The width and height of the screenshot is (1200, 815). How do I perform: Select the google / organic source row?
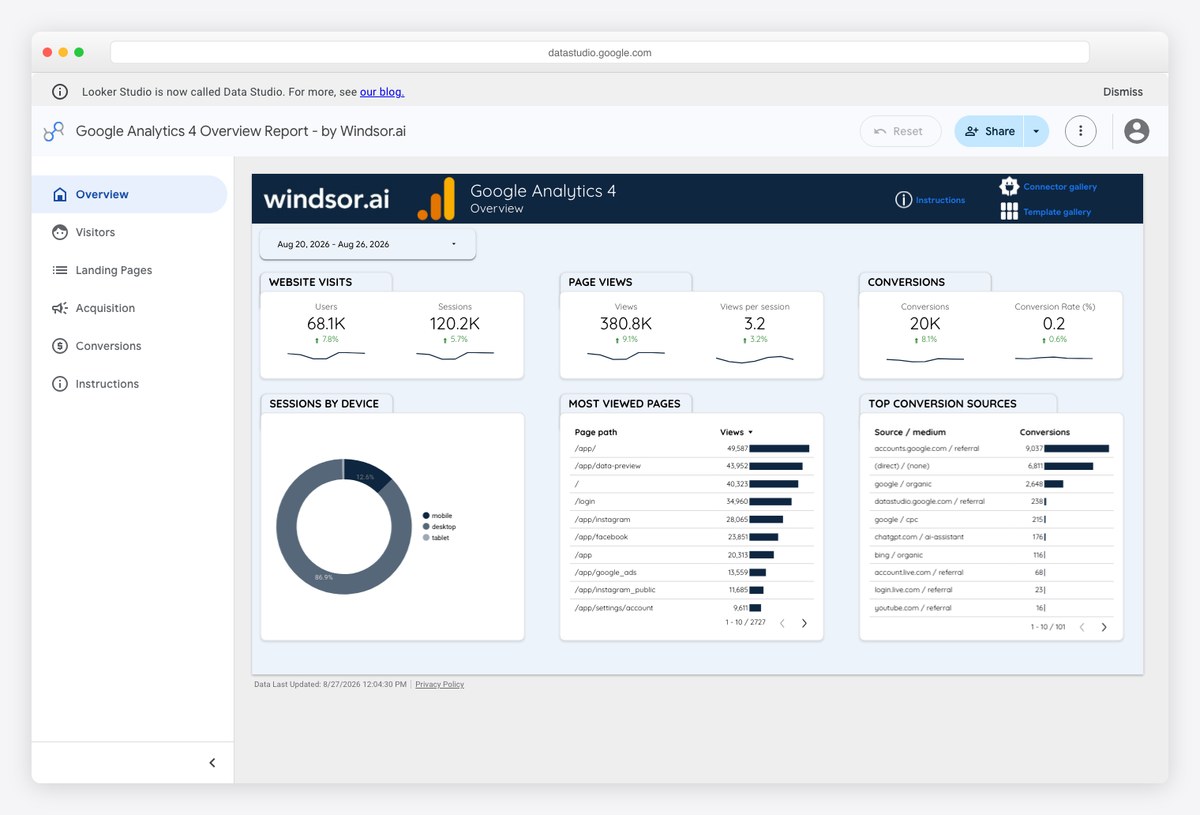point(992,484)
